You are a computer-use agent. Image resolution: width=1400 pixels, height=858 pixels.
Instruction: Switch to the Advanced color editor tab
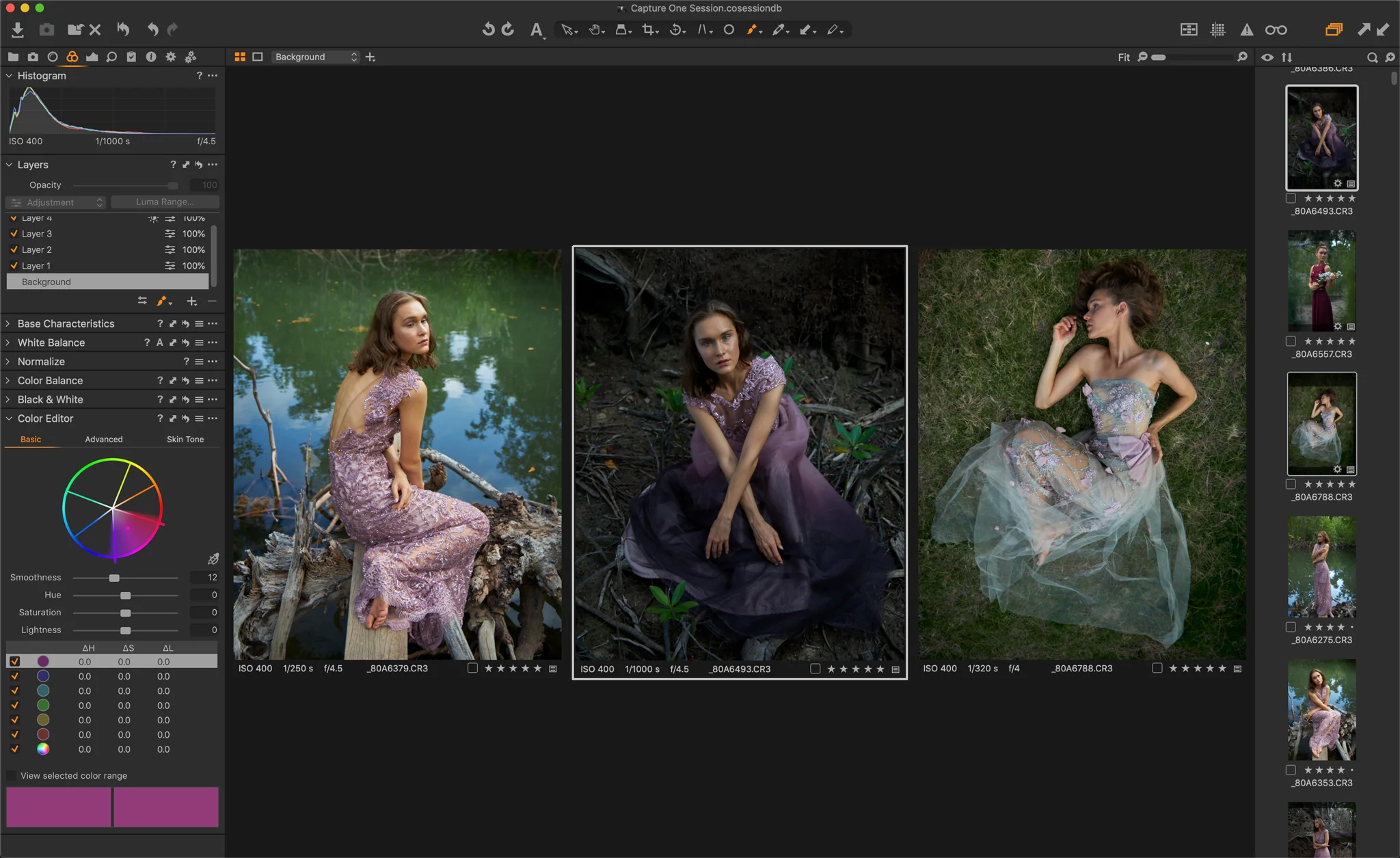pos(104,439)
